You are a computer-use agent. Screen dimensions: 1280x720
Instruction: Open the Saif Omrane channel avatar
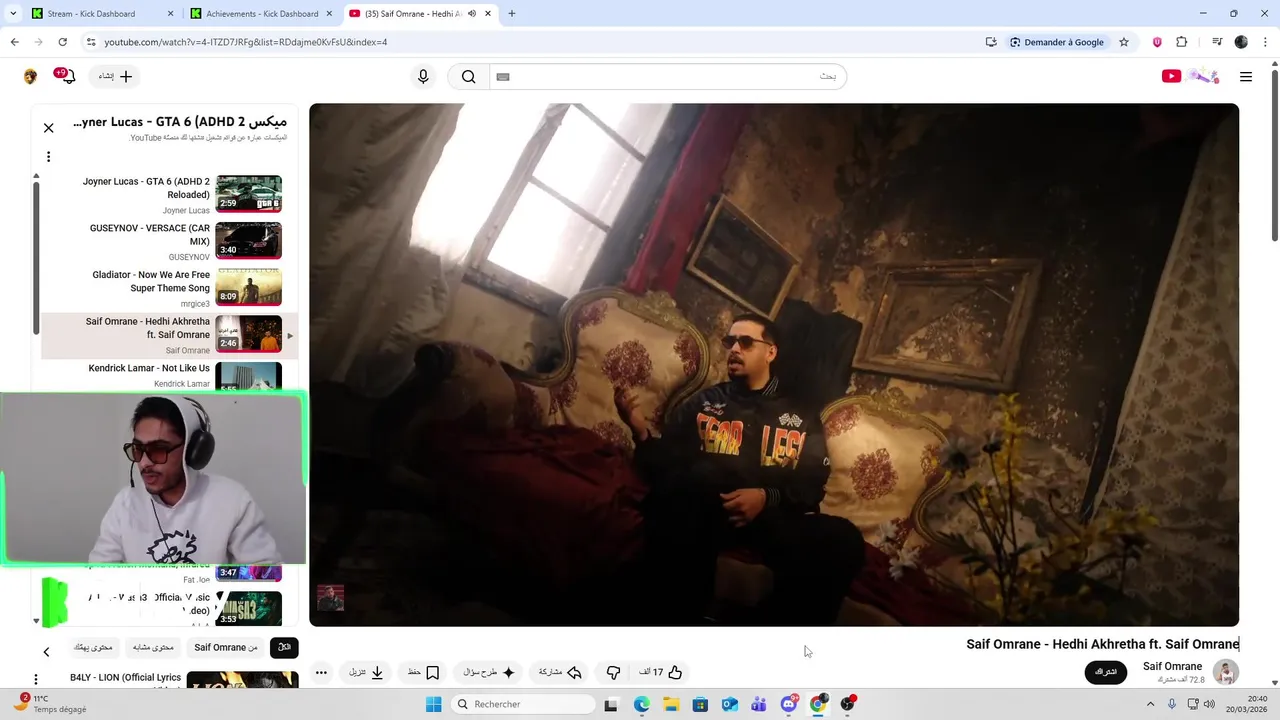click(x=1226, y=672)
